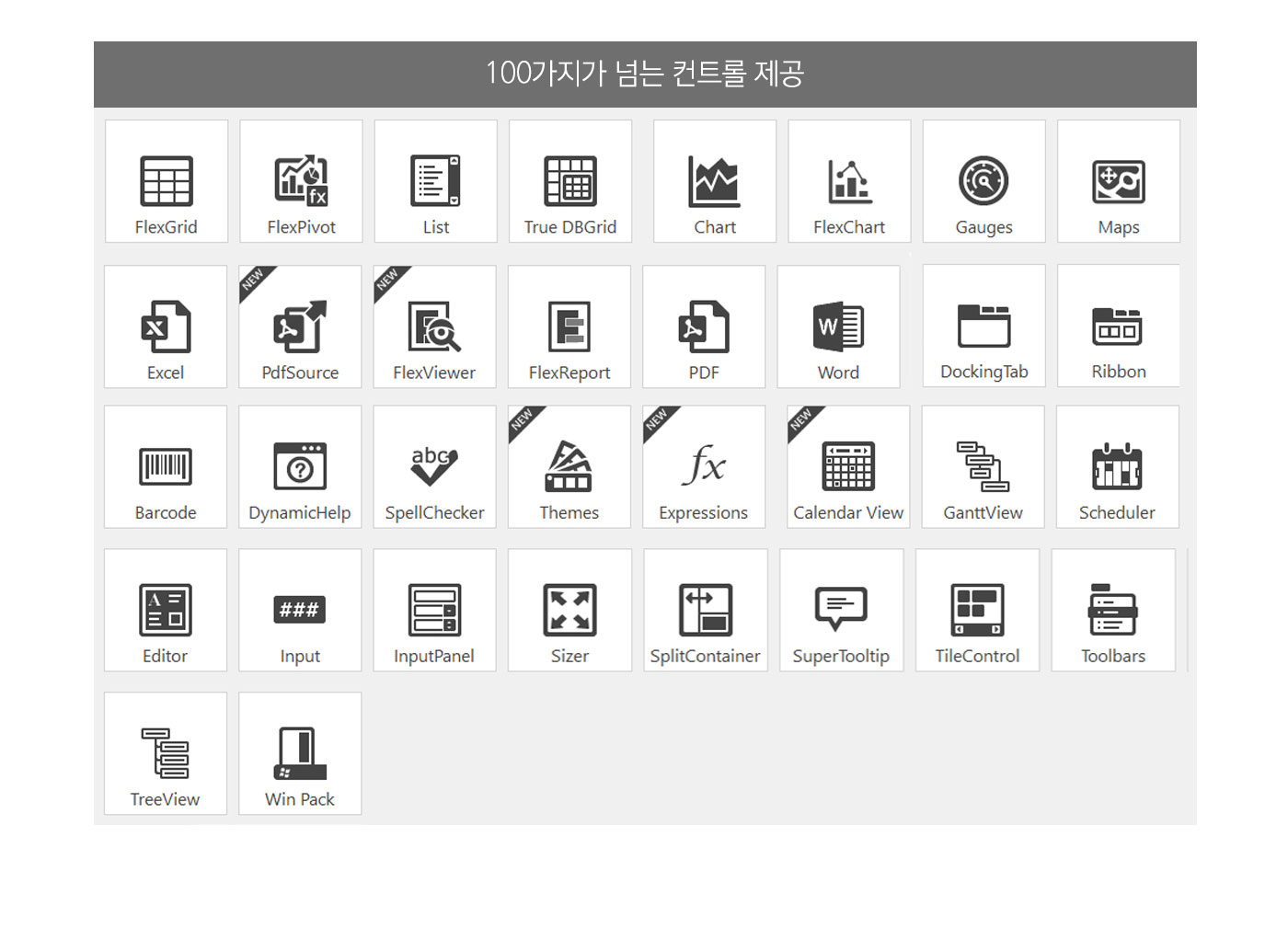
Task: Click the Maps control tile
Action: 1119,181
